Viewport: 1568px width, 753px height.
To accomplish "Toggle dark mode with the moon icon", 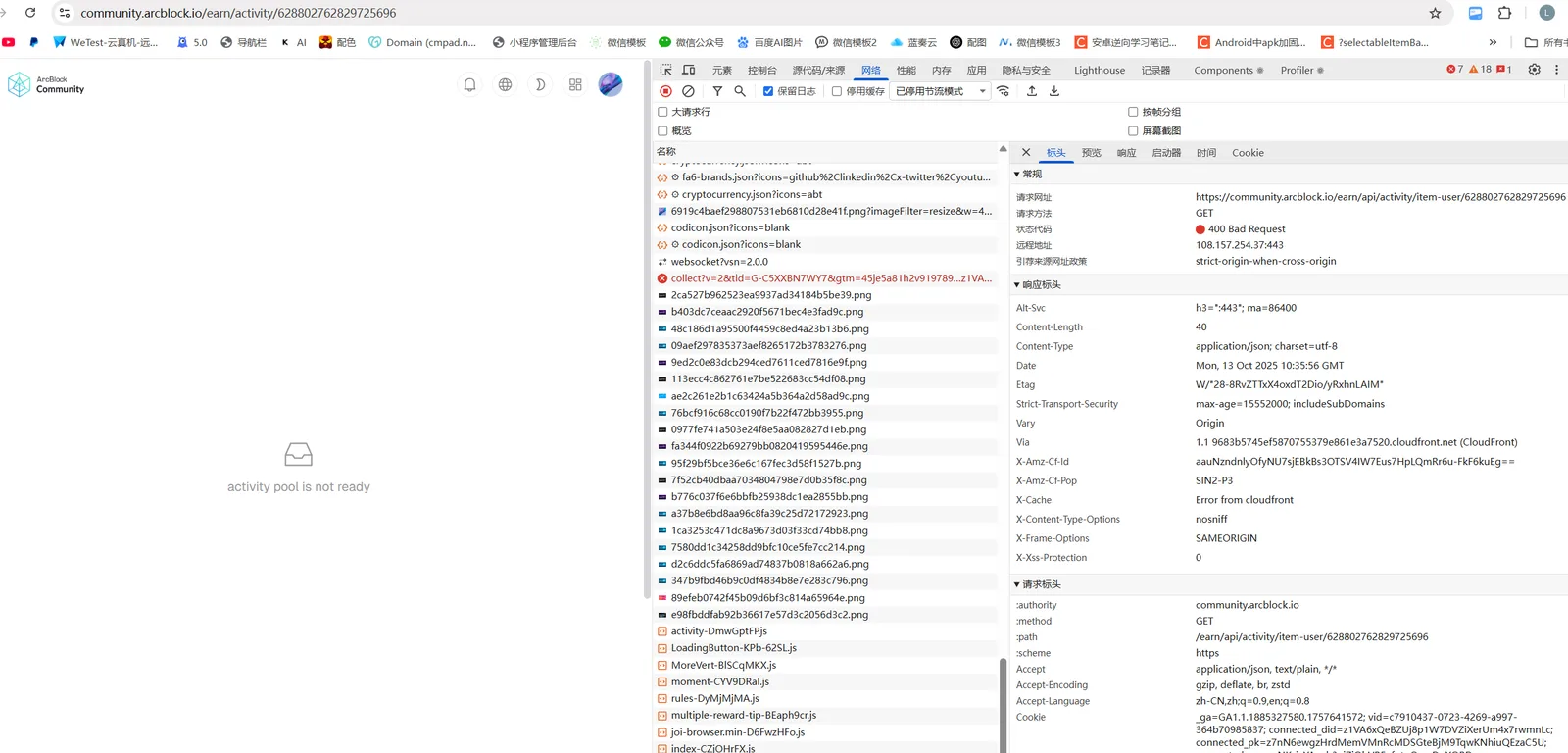I will point(540,85).
